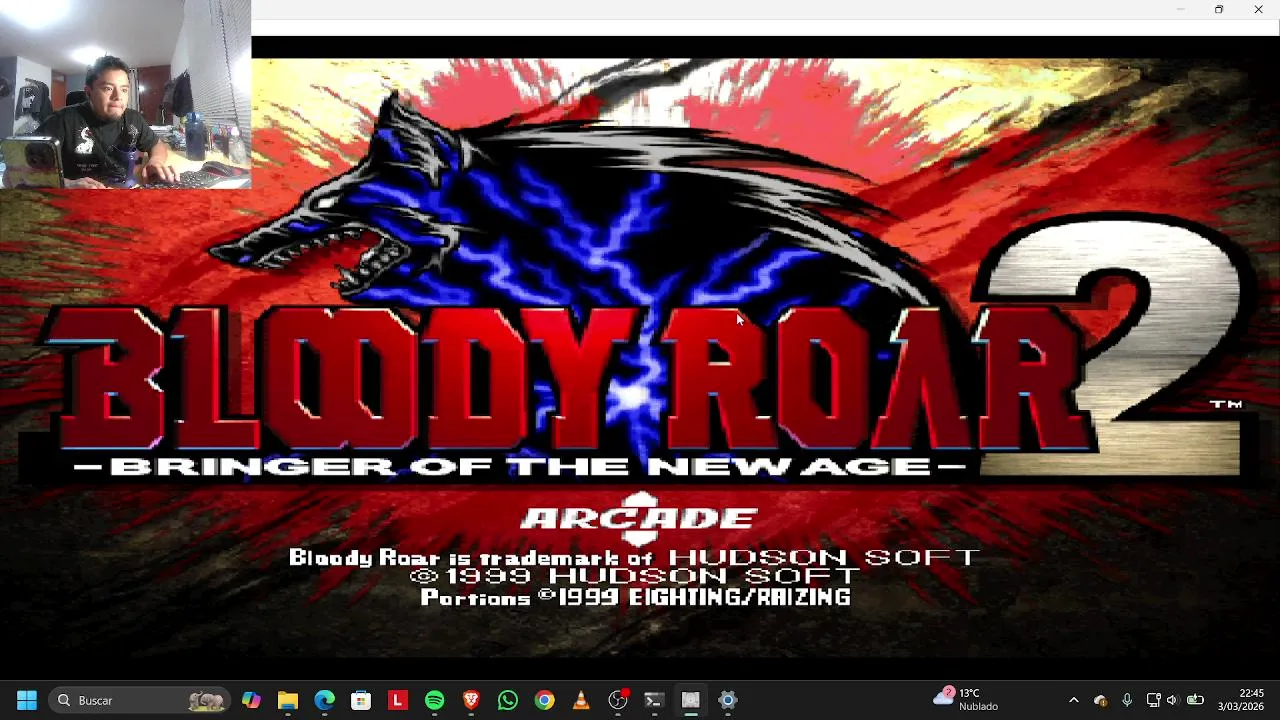Open Spotify from the taskbar

434,700
